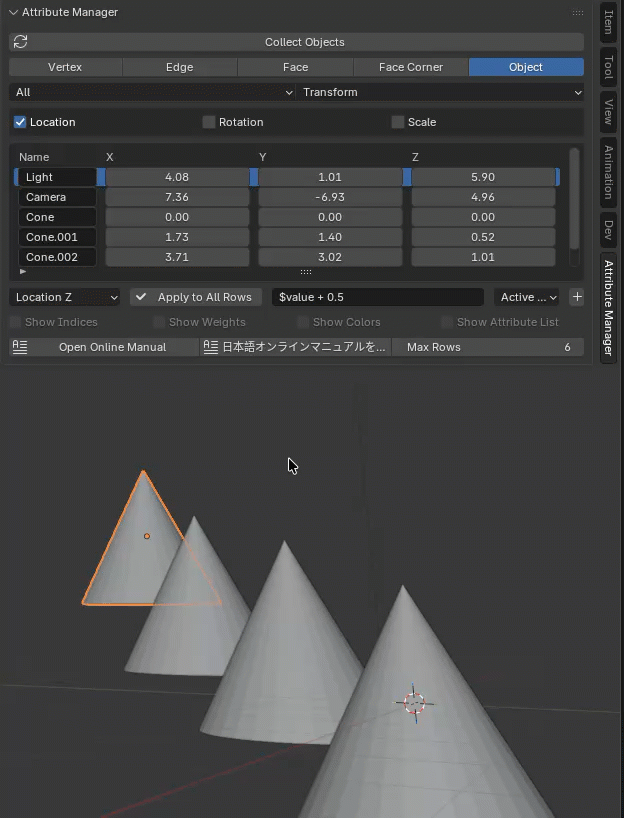
Task: Click the panel drag-handle dots icon
Action: click(577, 13)
